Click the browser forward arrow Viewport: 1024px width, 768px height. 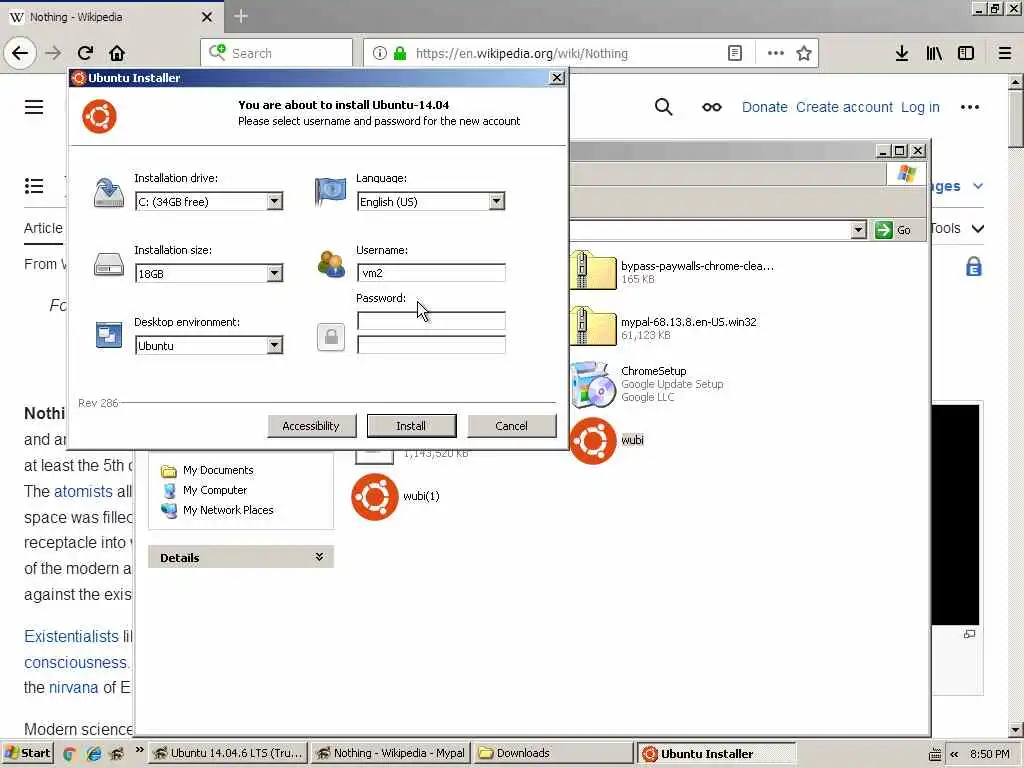click(54, 53)
